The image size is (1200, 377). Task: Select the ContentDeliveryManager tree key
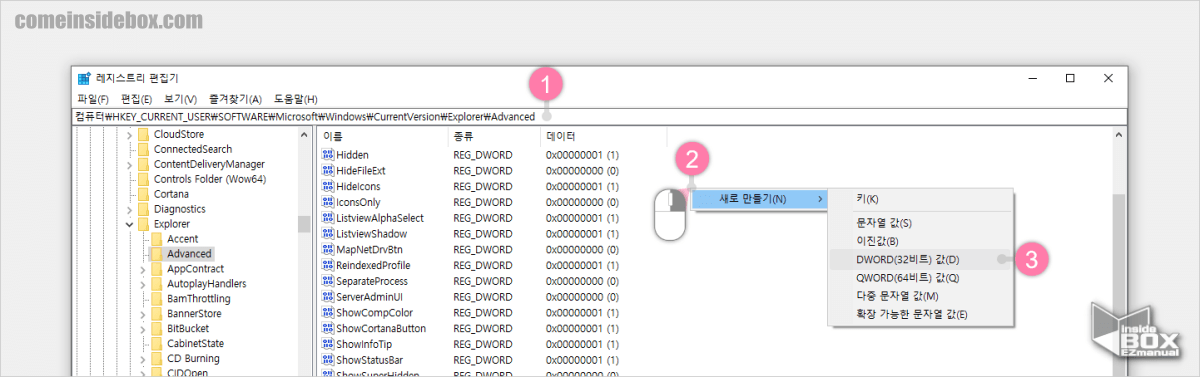(209, 164)
